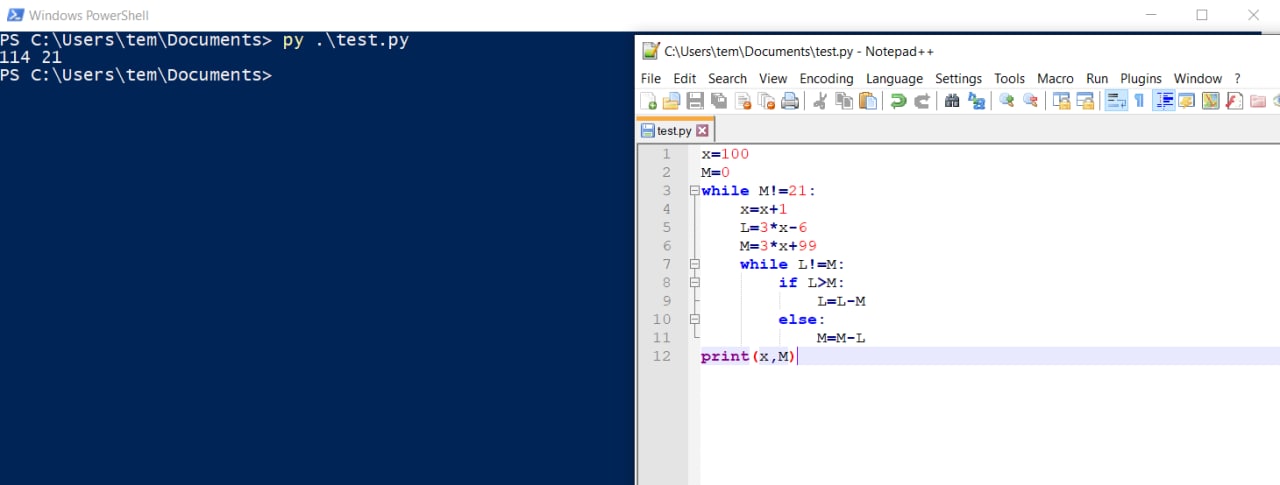Open the Document Map panel icon

[x=1210, y=100]
